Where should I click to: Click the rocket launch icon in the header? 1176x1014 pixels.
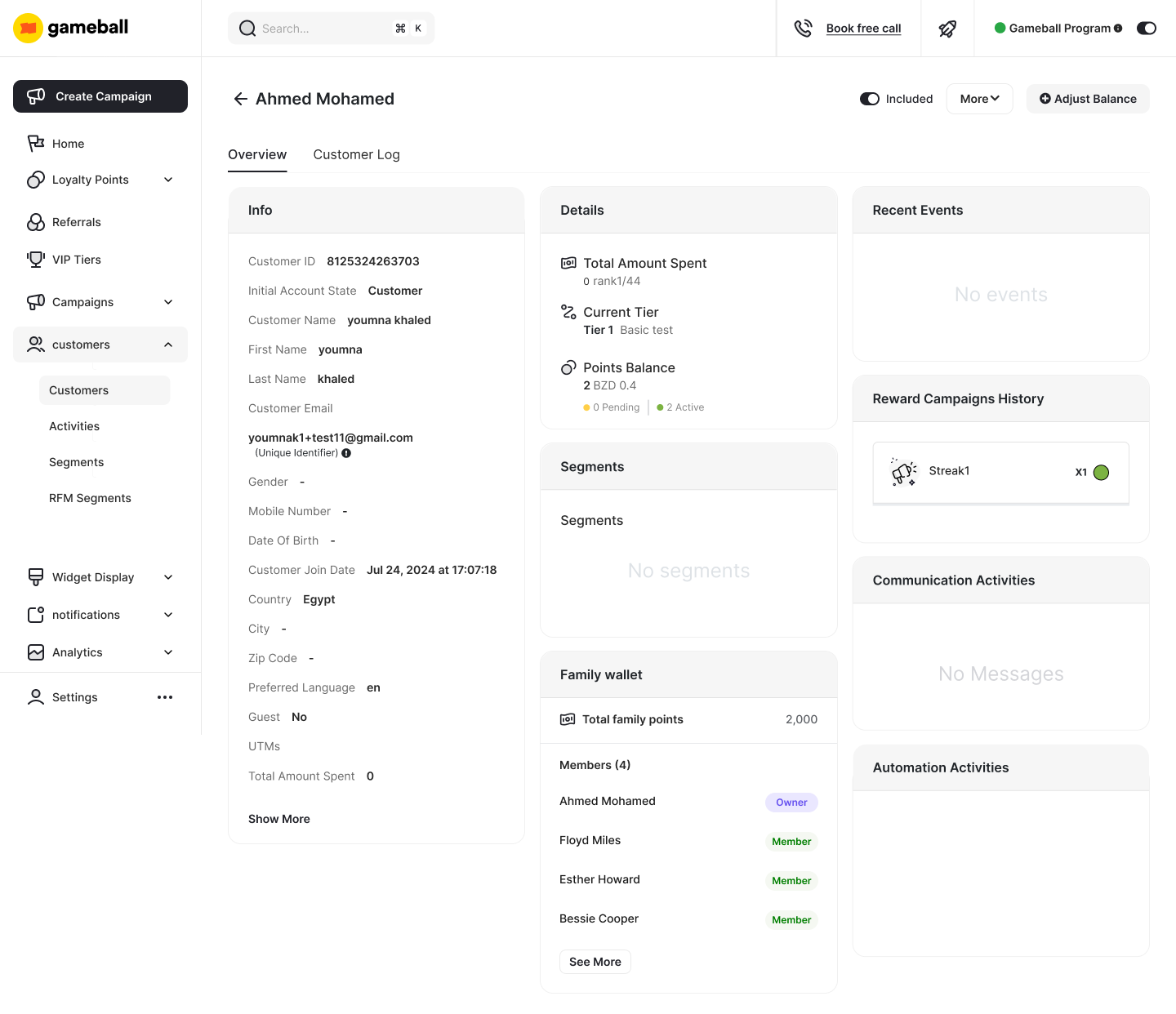tap(947, 28)
